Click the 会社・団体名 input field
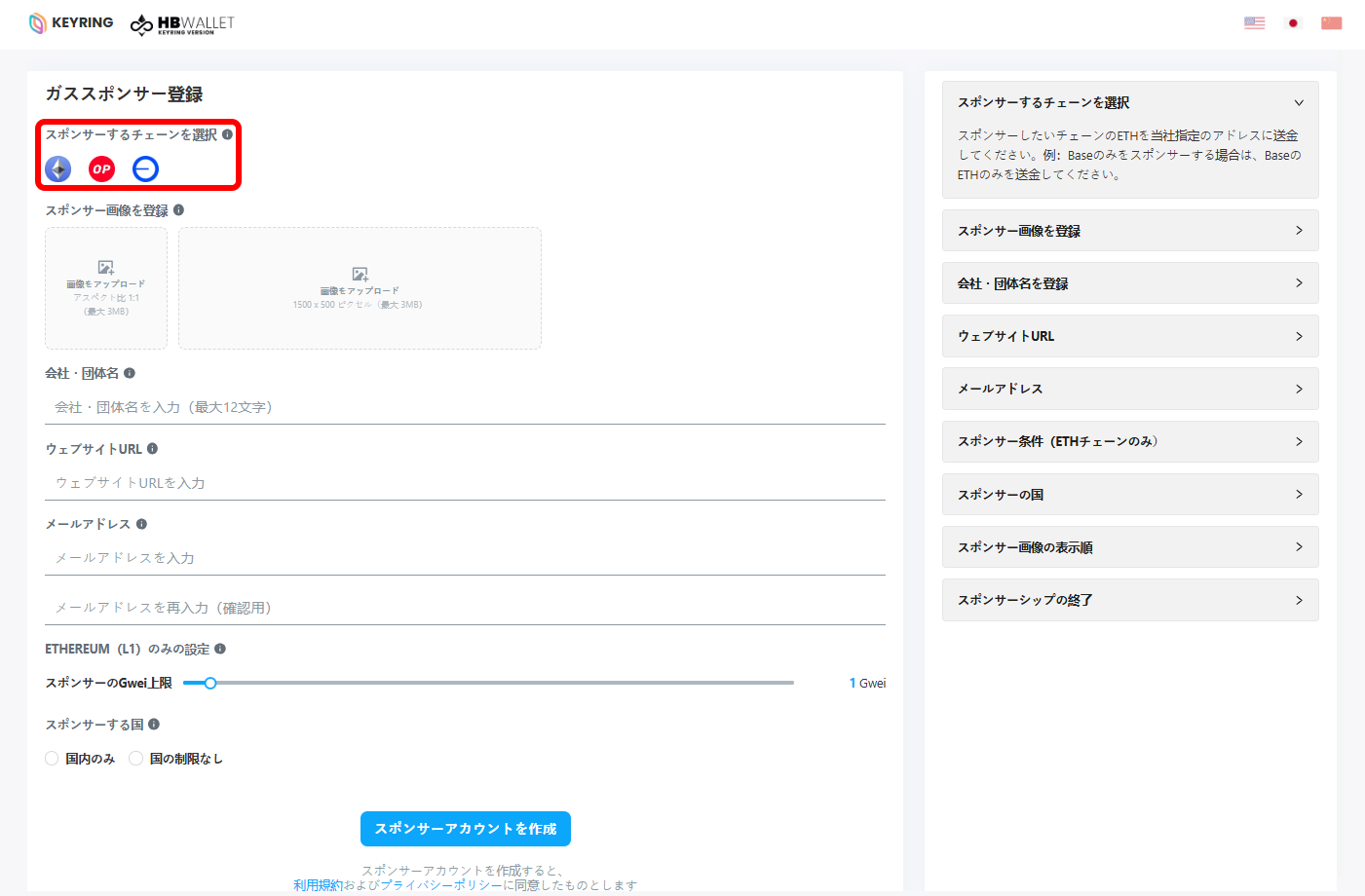Screen dimensions: 1365x896 465,407
